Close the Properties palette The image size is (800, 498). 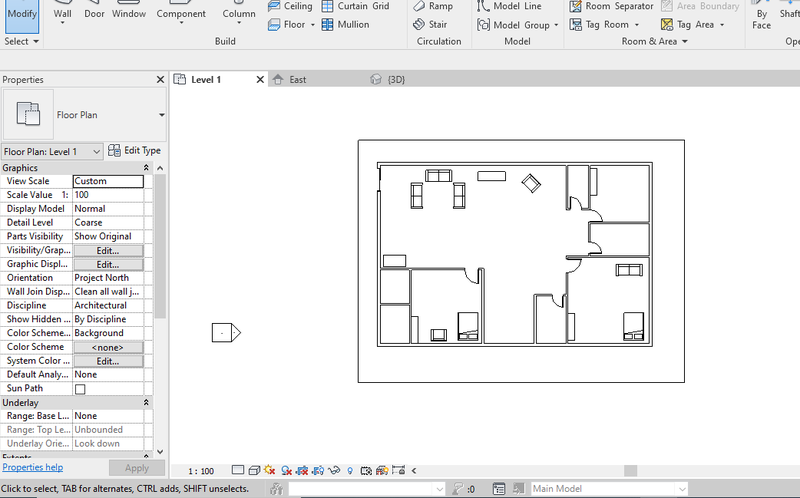pos(160,80)
